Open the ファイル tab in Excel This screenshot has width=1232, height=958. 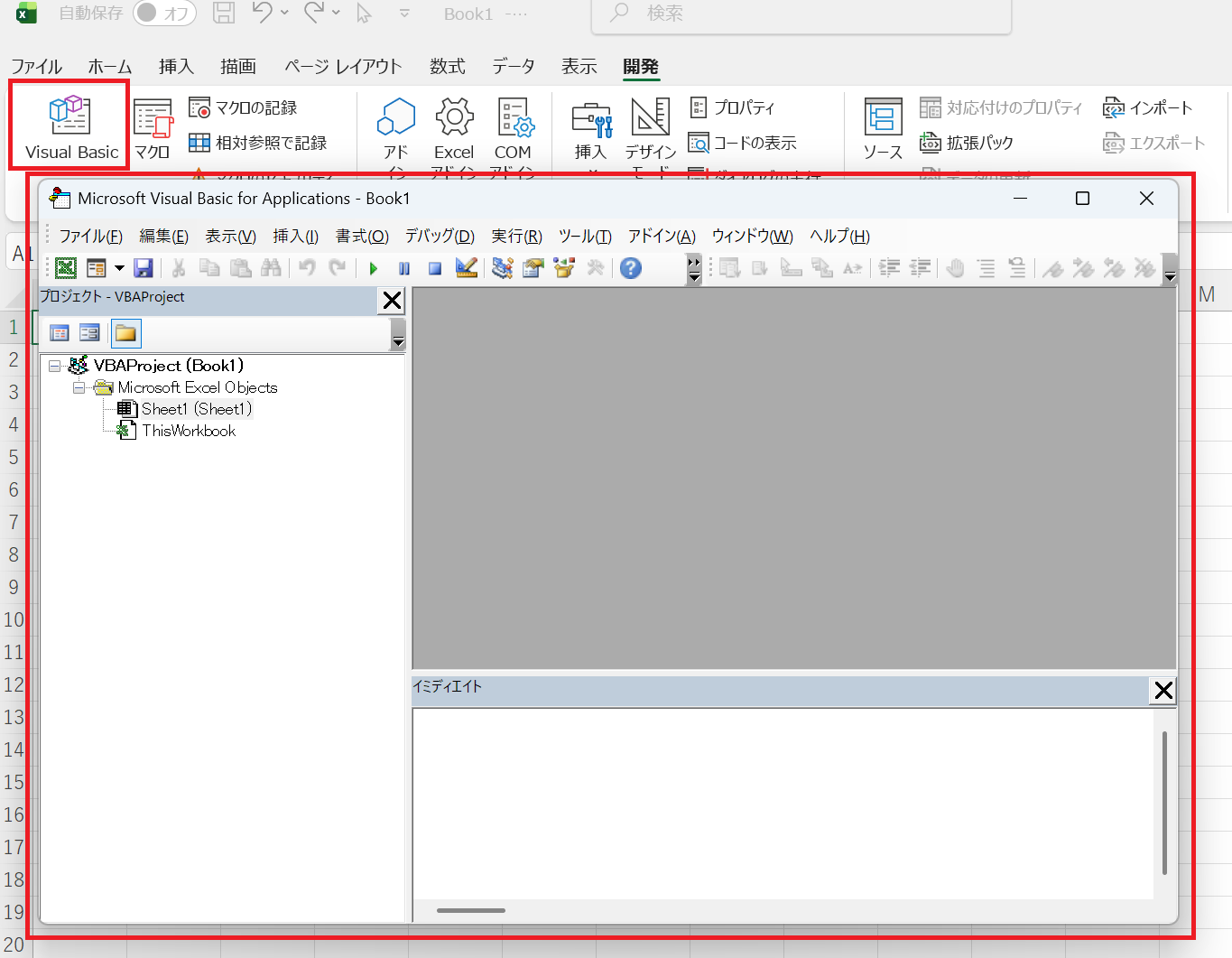pos(36,66)
